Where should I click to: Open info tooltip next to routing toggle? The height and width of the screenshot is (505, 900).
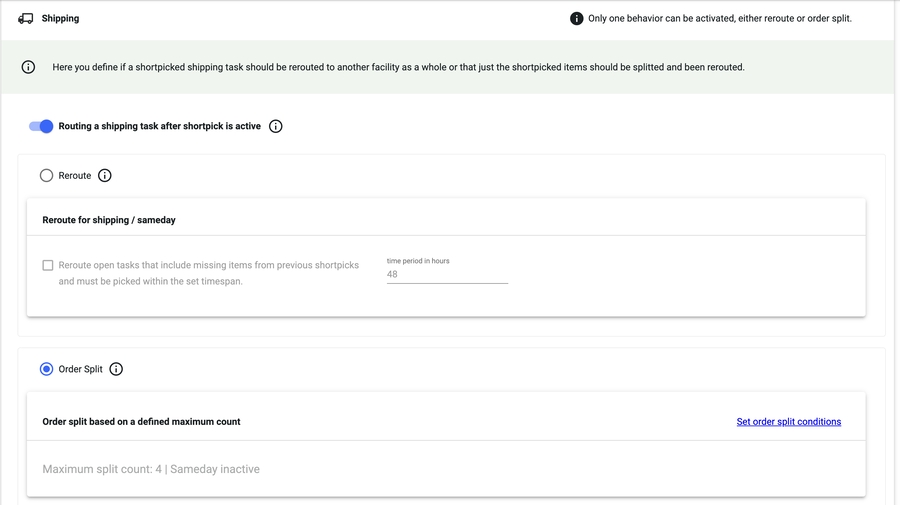pos(276,126)
